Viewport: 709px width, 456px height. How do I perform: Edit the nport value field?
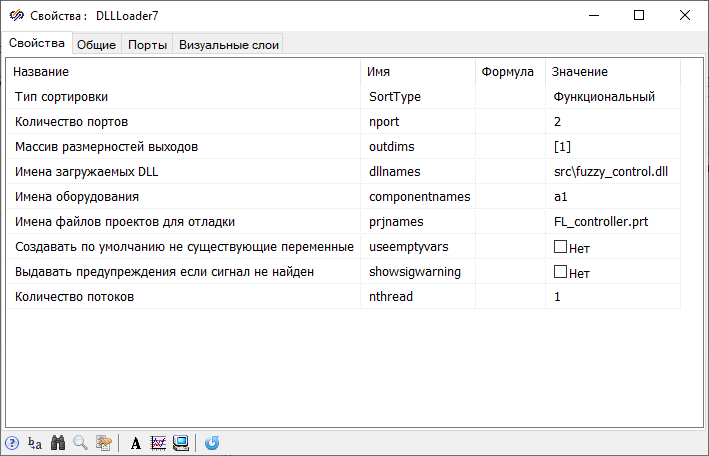tap(611, 122)
